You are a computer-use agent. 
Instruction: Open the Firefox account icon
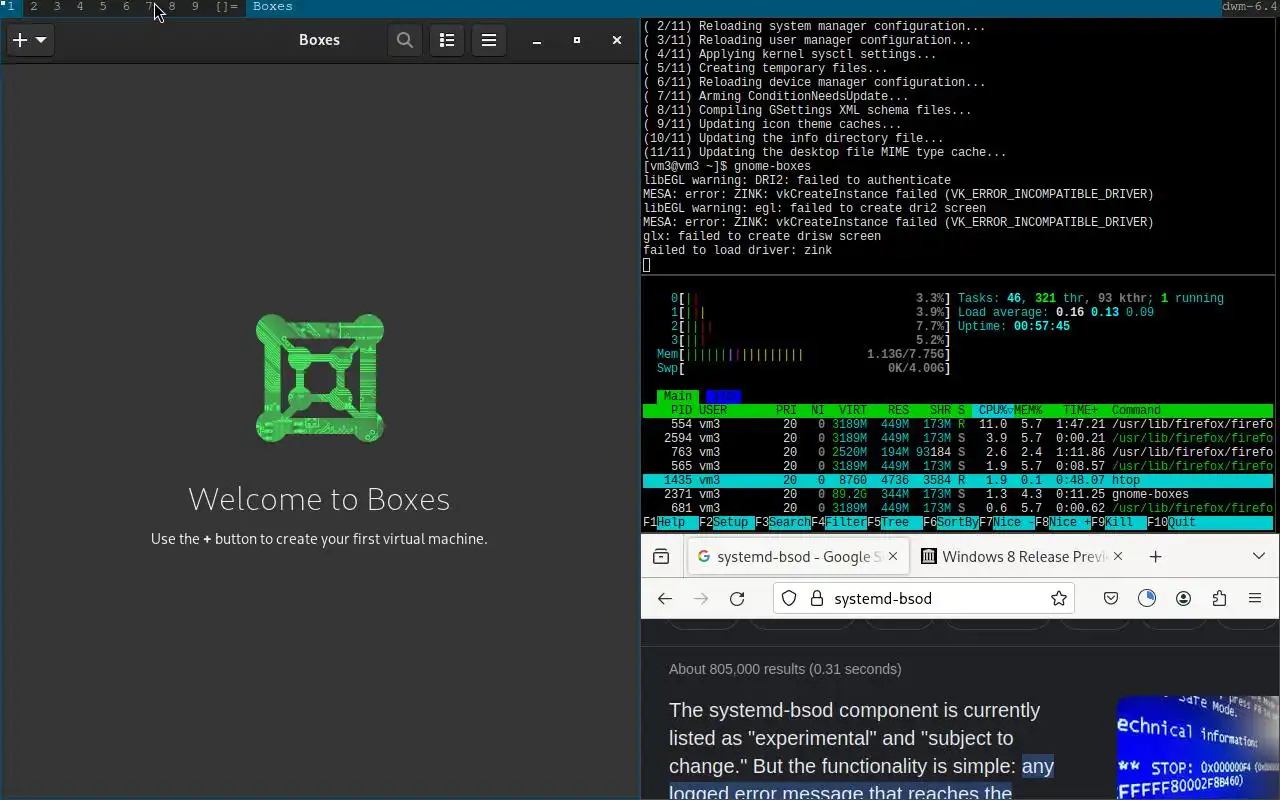point(1183,598)
